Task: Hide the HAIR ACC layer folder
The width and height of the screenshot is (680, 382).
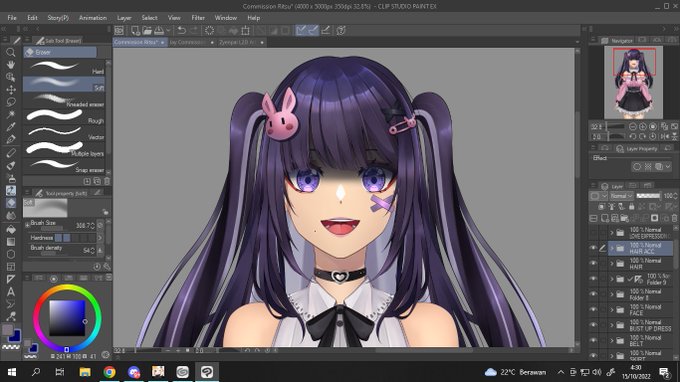Action: (x=593, y=248)
